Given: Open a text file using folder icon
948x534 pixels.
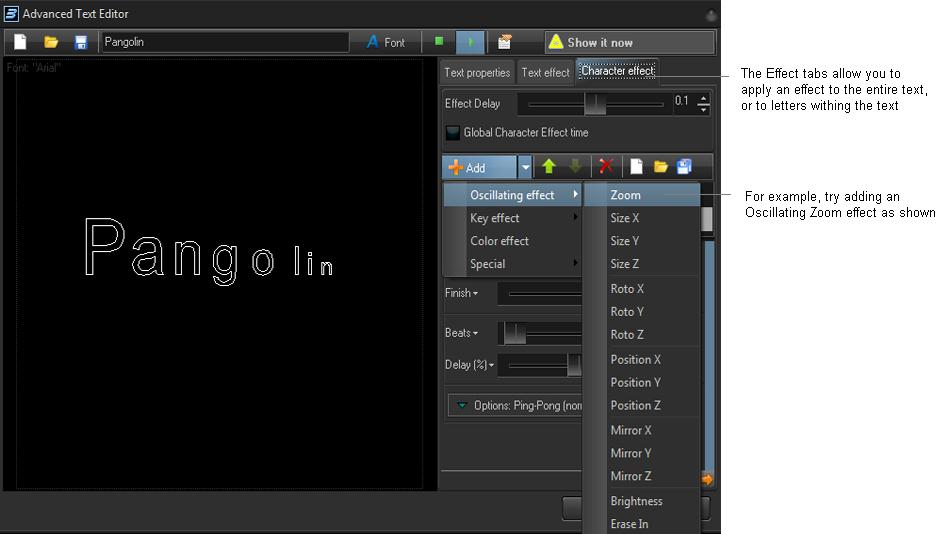Looking at the screenshot, I should tap(51, 42).
